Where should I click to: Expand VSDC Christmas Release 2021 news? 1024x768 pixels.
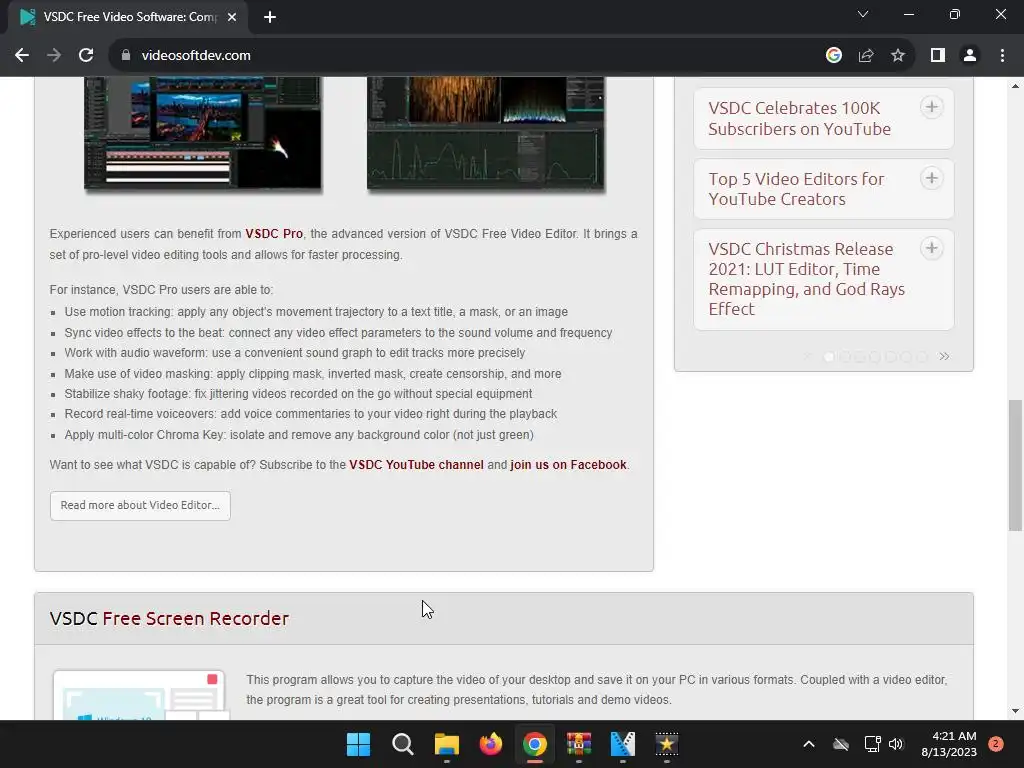point(932,248)
